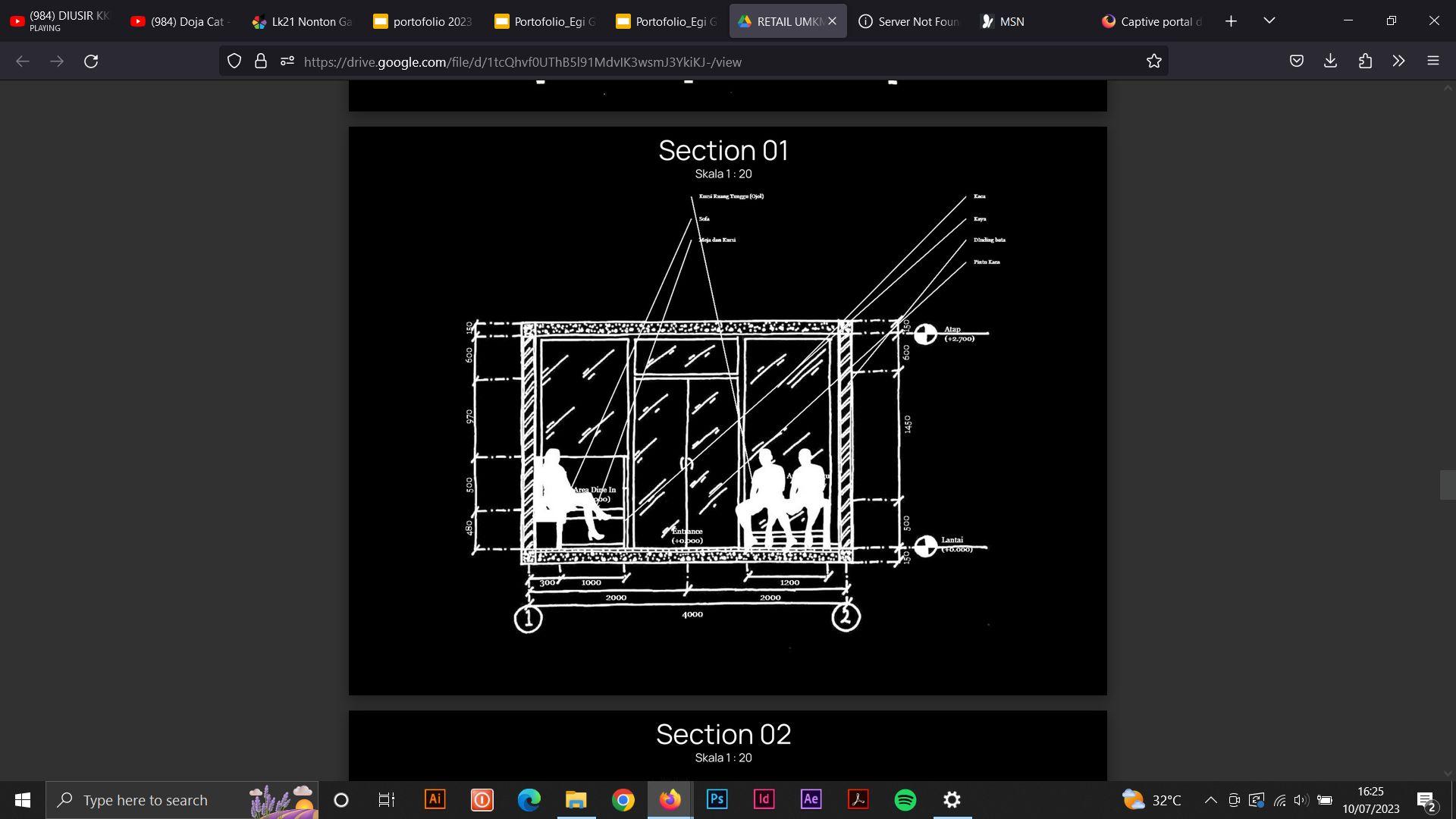
Task: Open the list all tabs dropdown
Action: 1269,20
